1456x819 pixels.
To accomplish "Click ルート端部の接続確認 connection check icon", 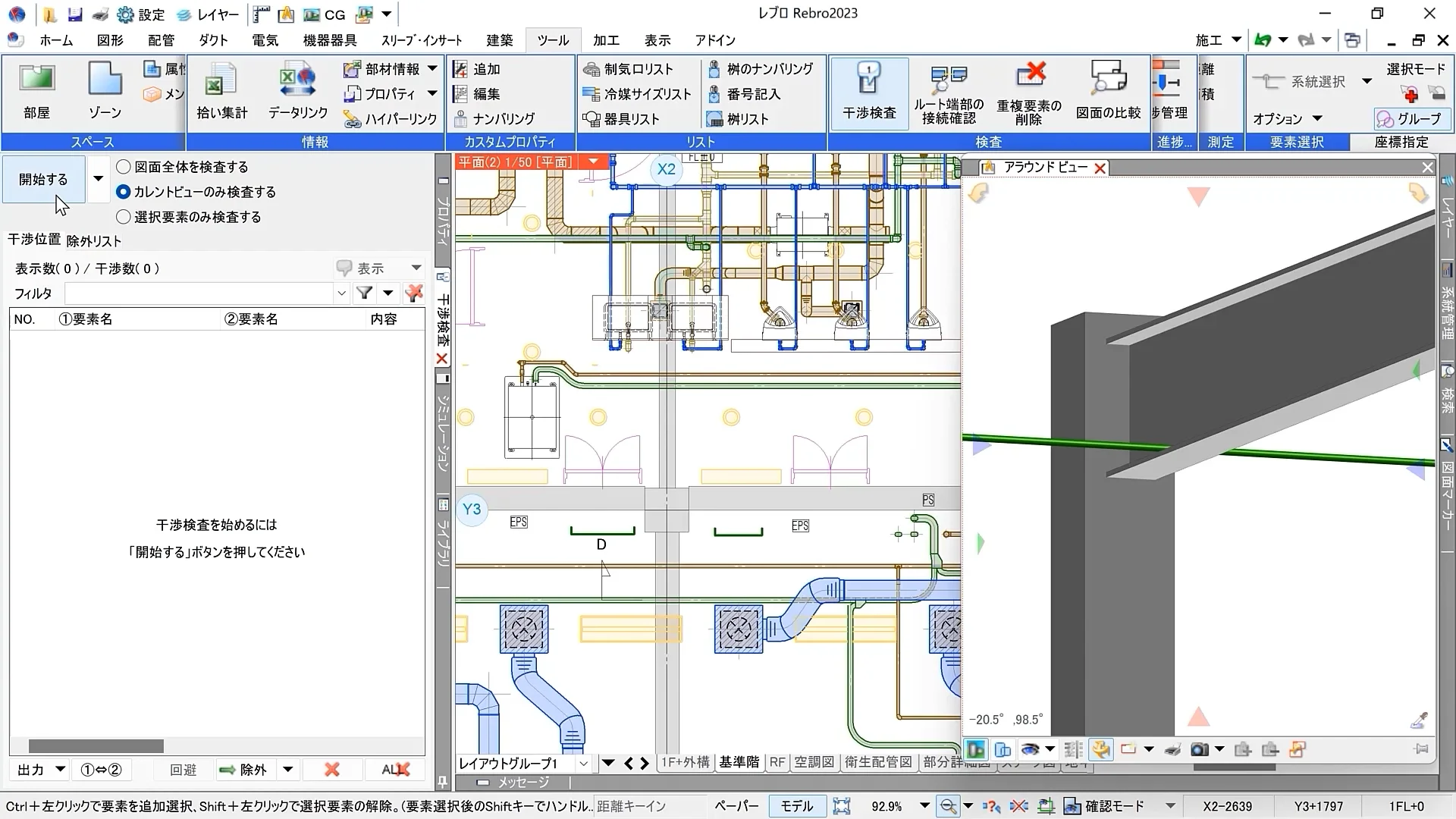I will point(948,82).
